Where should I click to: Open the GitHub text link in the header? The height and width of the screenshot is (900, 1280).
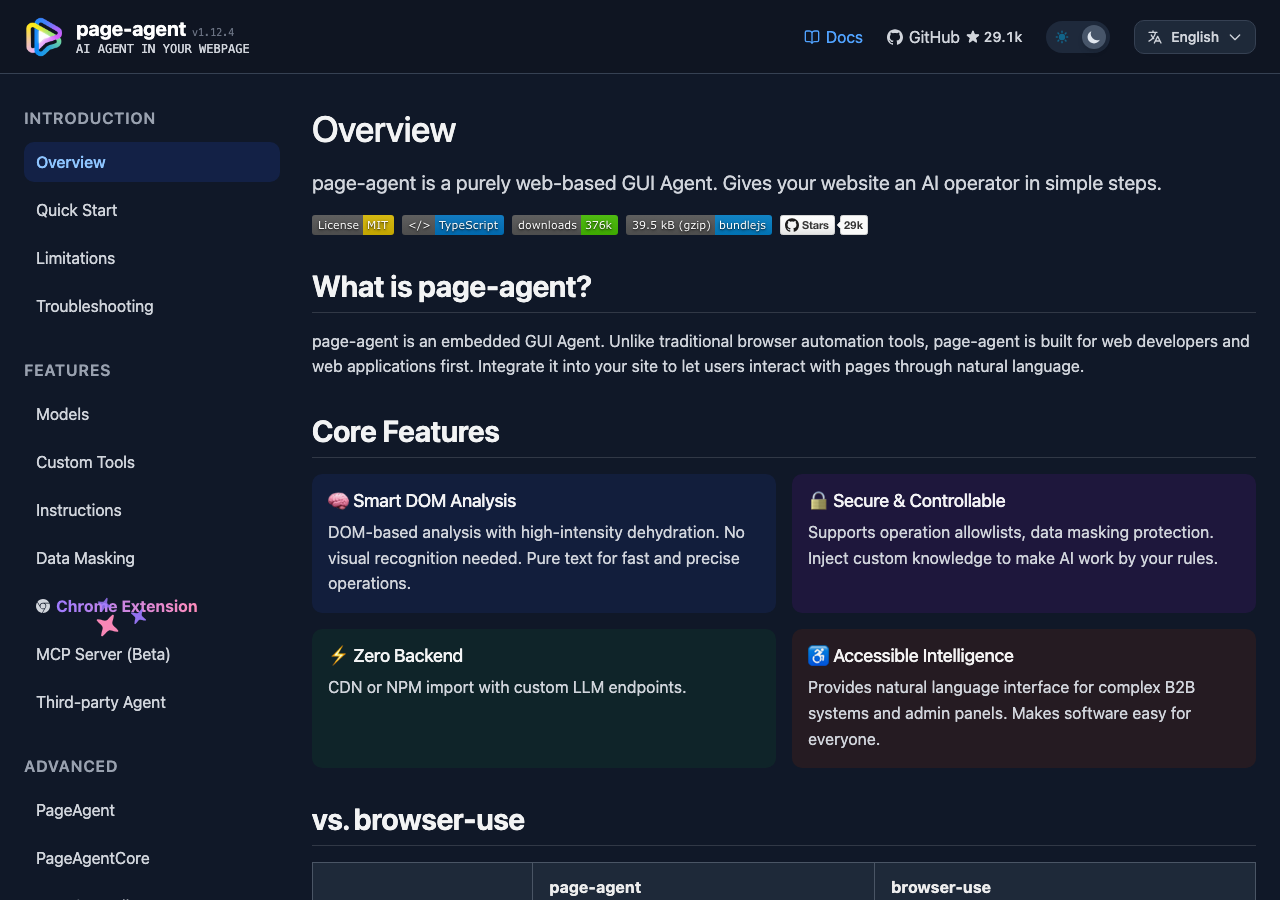[x=934, y=37]
